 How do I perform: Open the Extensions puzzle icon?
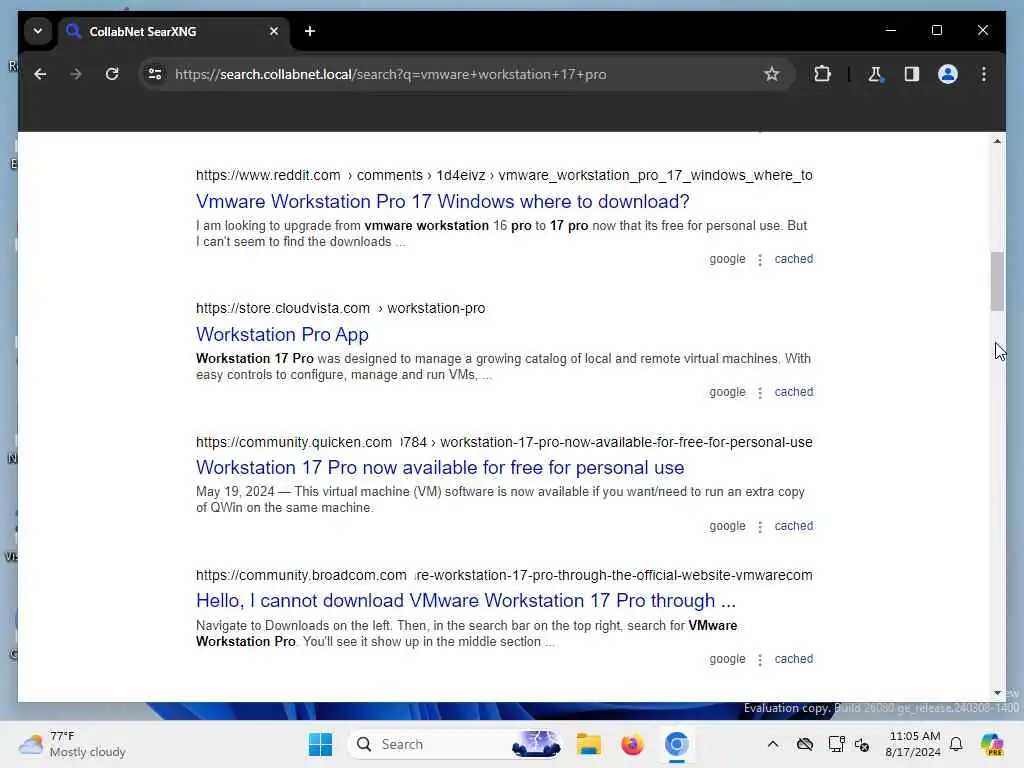(822, 74)
